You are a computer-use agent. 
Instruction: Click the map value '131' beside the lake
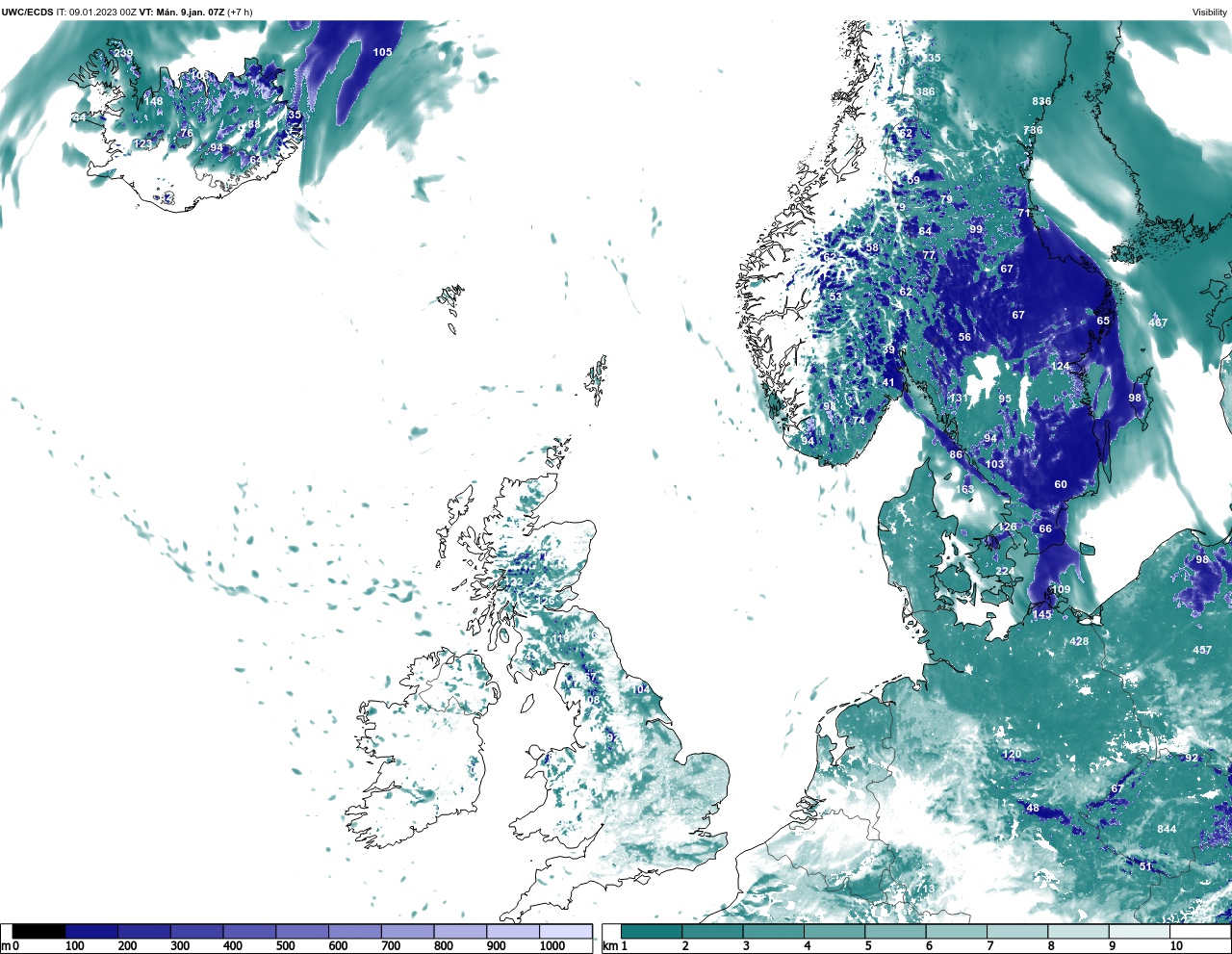(x=958, y=398)
